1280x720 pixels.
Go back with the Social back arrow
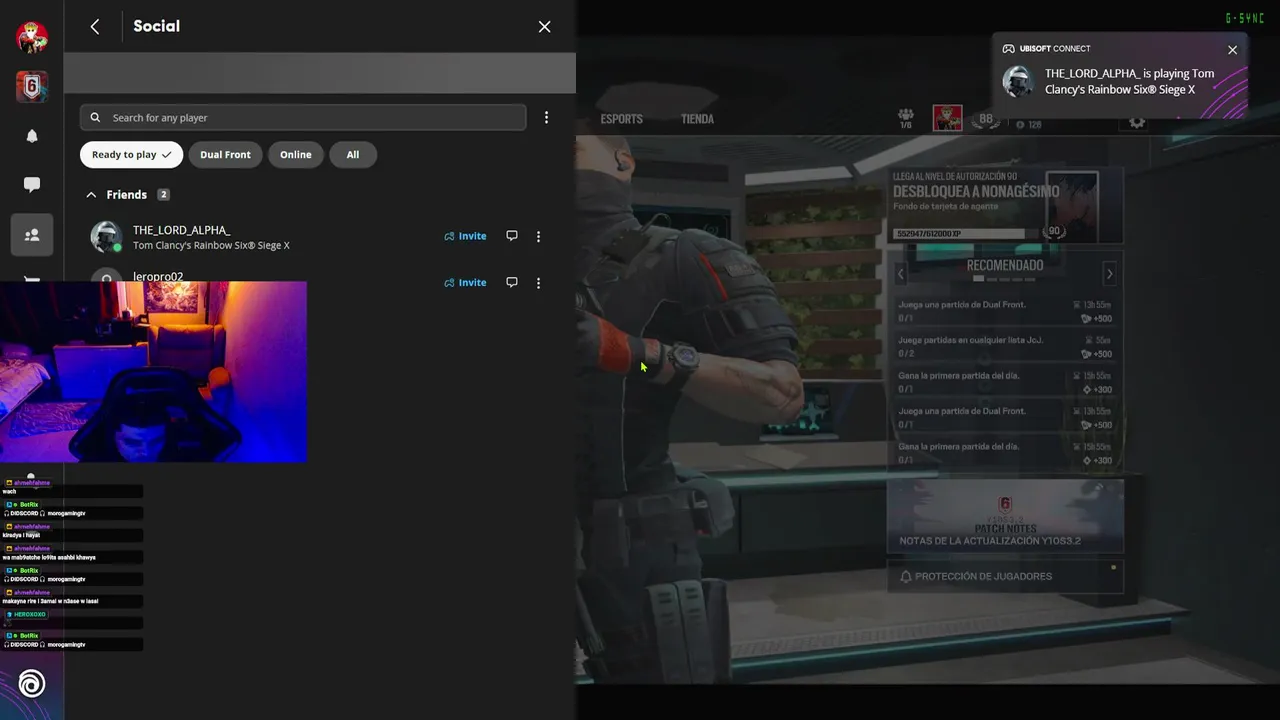pos(95,27)
